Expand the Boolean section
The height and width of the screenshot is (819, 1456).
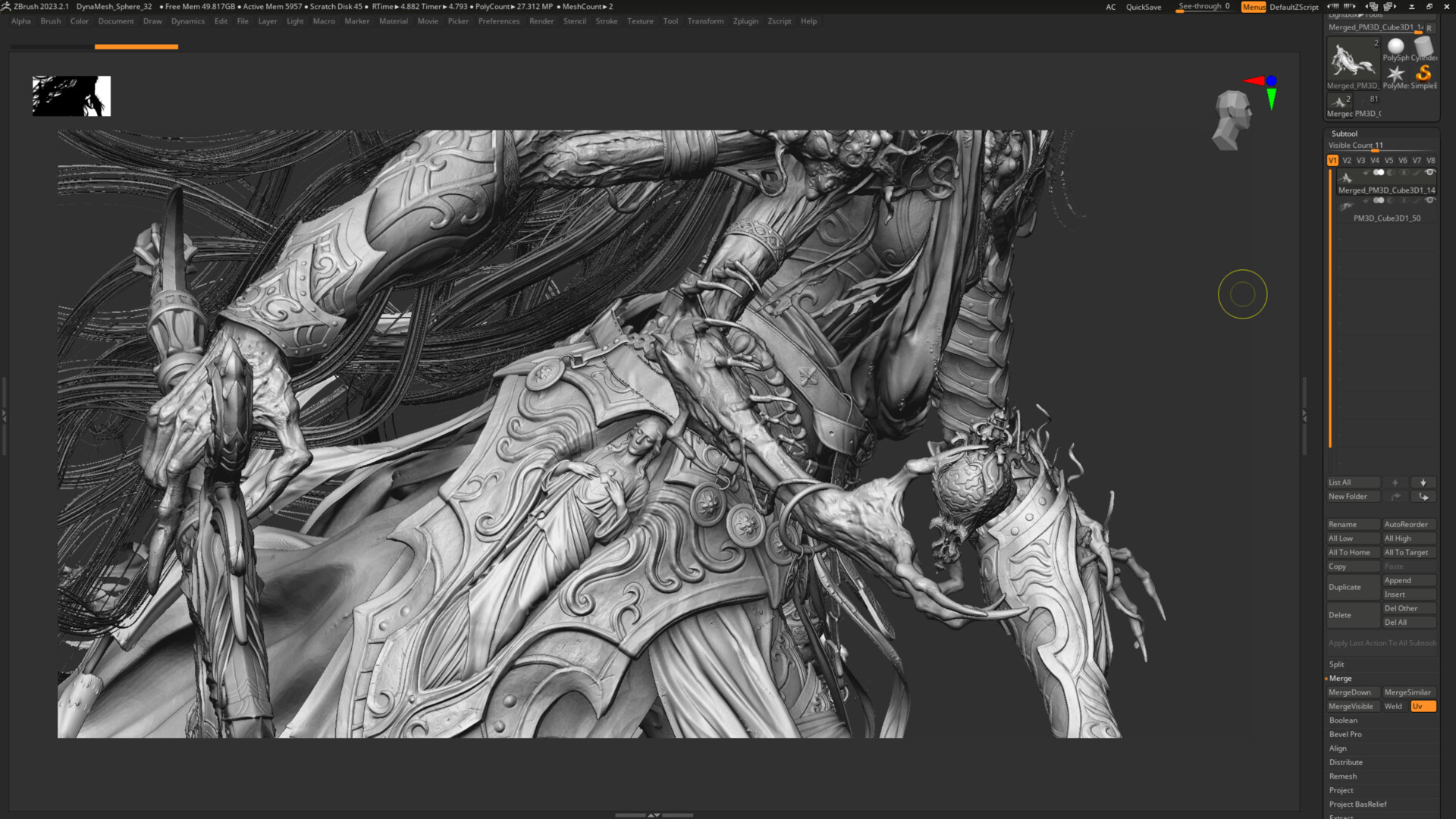click(1343, 720)
